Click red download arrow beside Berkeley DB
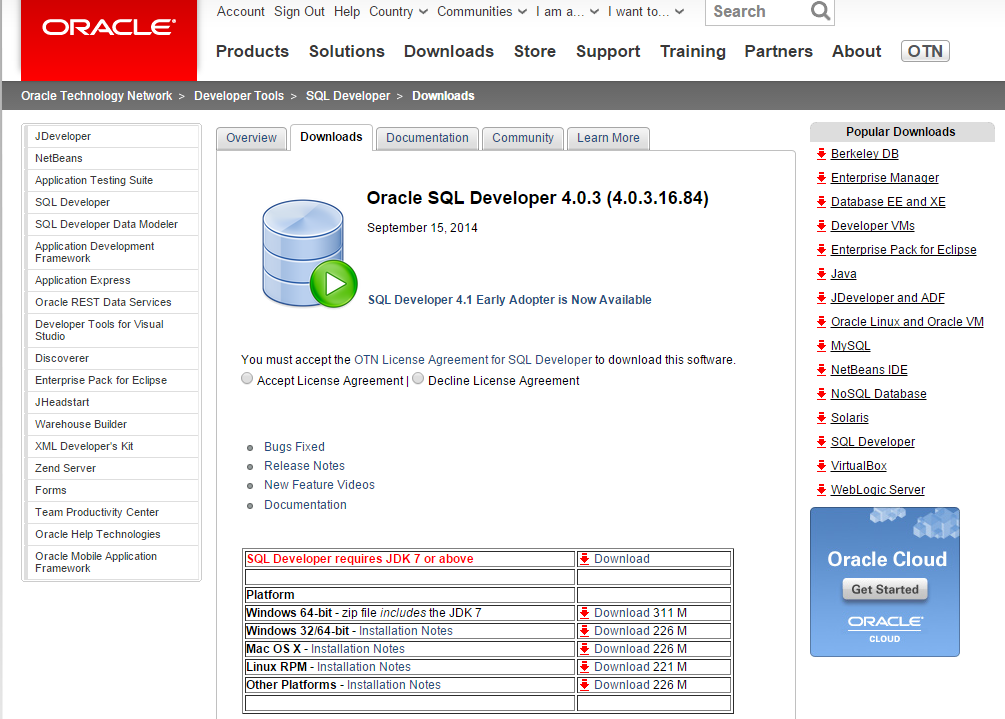1005x719 pixels. point(821,154)
